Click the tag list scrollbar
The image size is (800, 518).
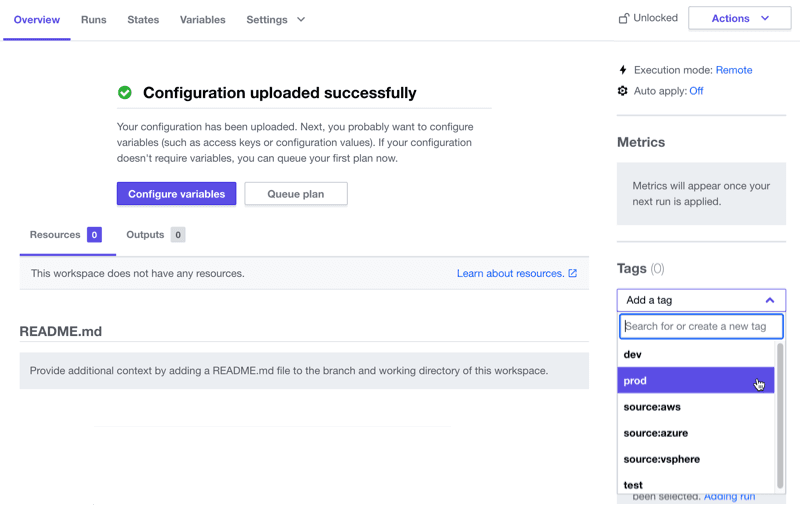pos(780,415)
